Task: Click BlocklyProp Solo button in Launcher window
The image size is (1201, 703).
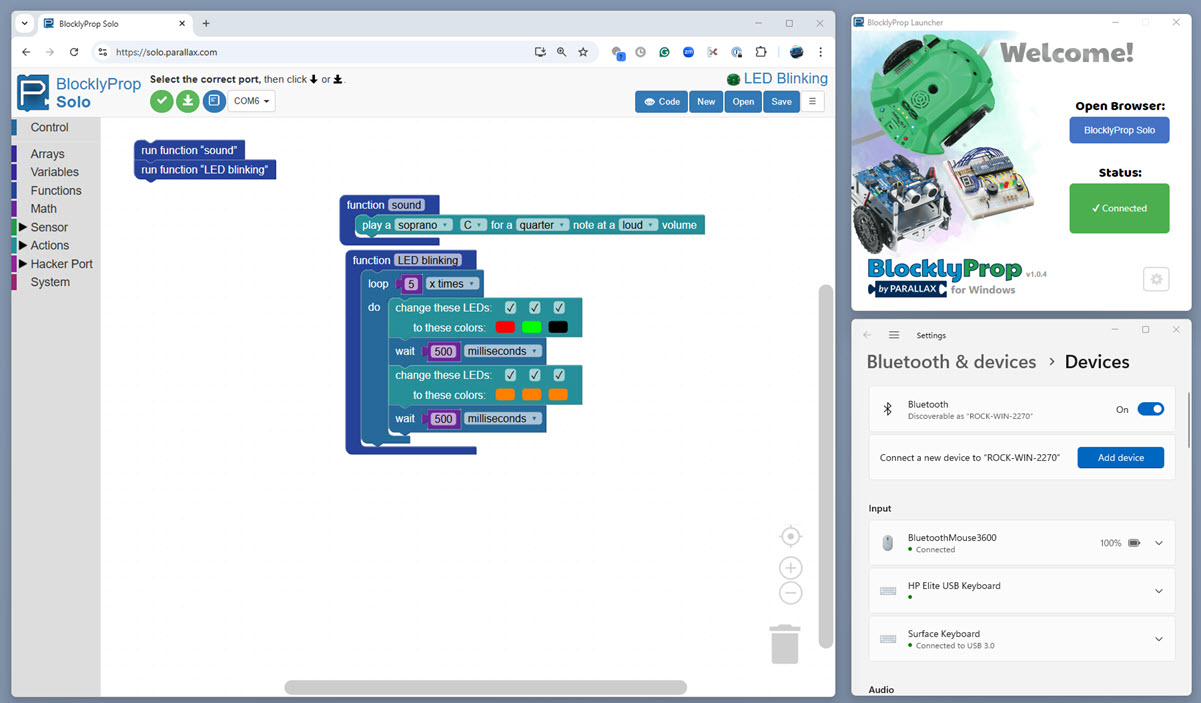Action: click(1119, 130)
